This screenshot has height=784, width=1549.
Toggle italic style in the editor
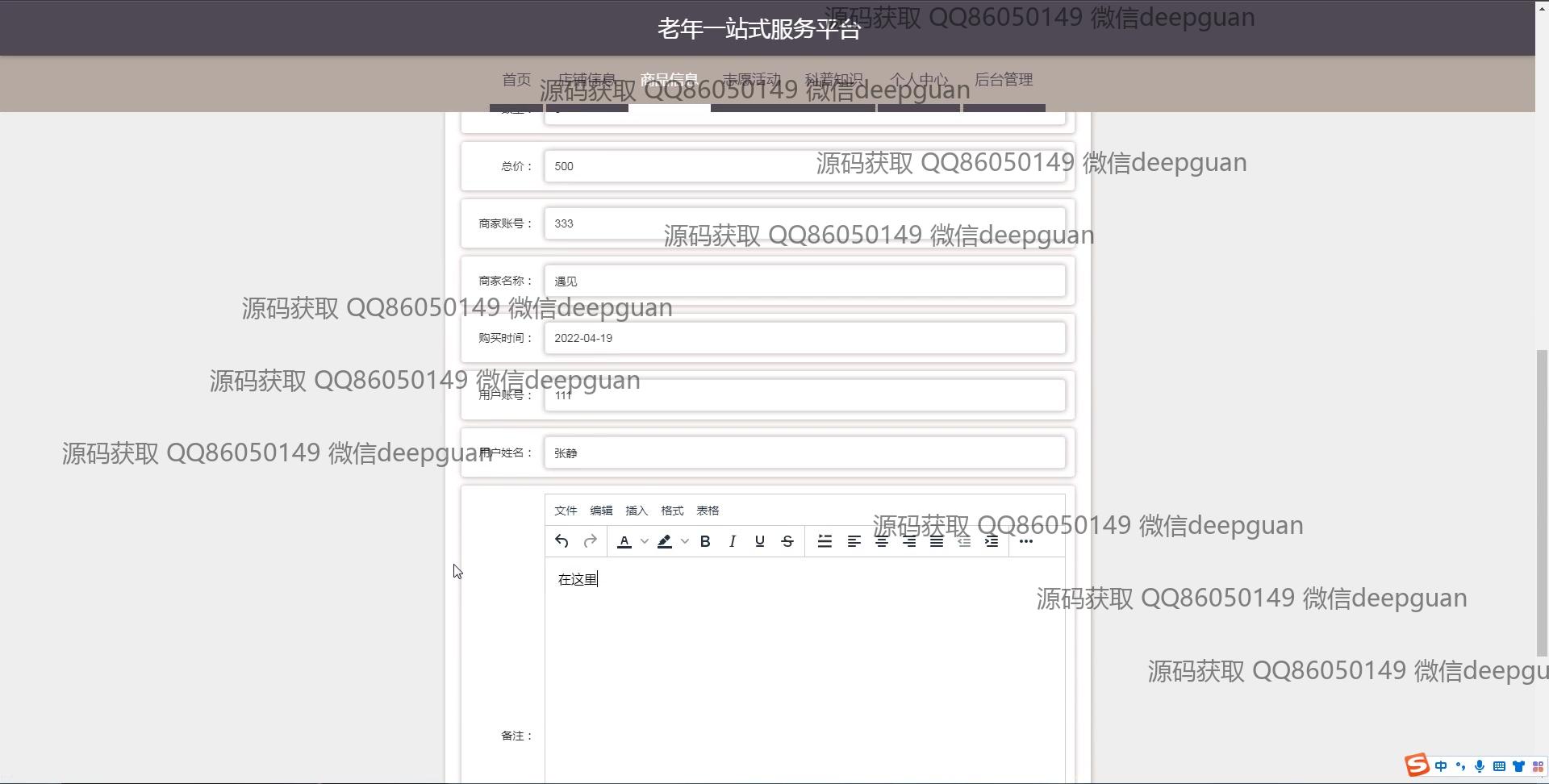[733, 541]
